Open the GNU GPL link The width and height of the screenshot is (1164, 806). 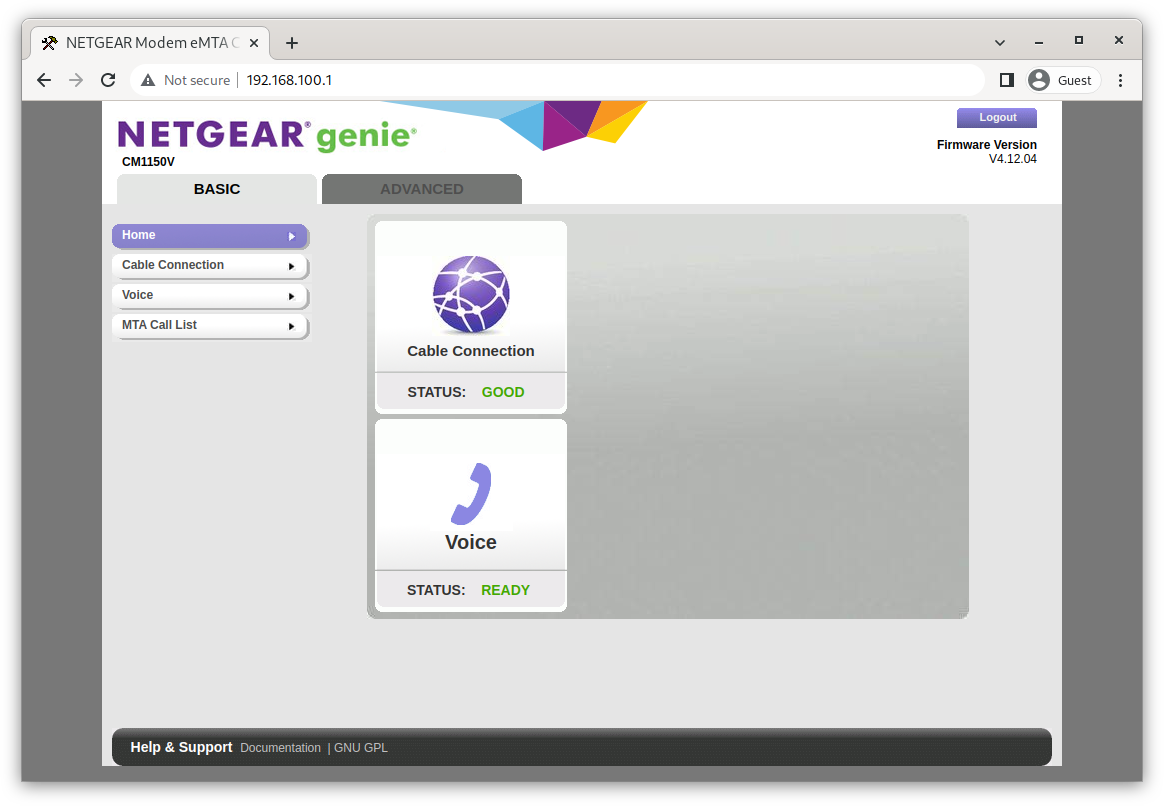(361, 748)
